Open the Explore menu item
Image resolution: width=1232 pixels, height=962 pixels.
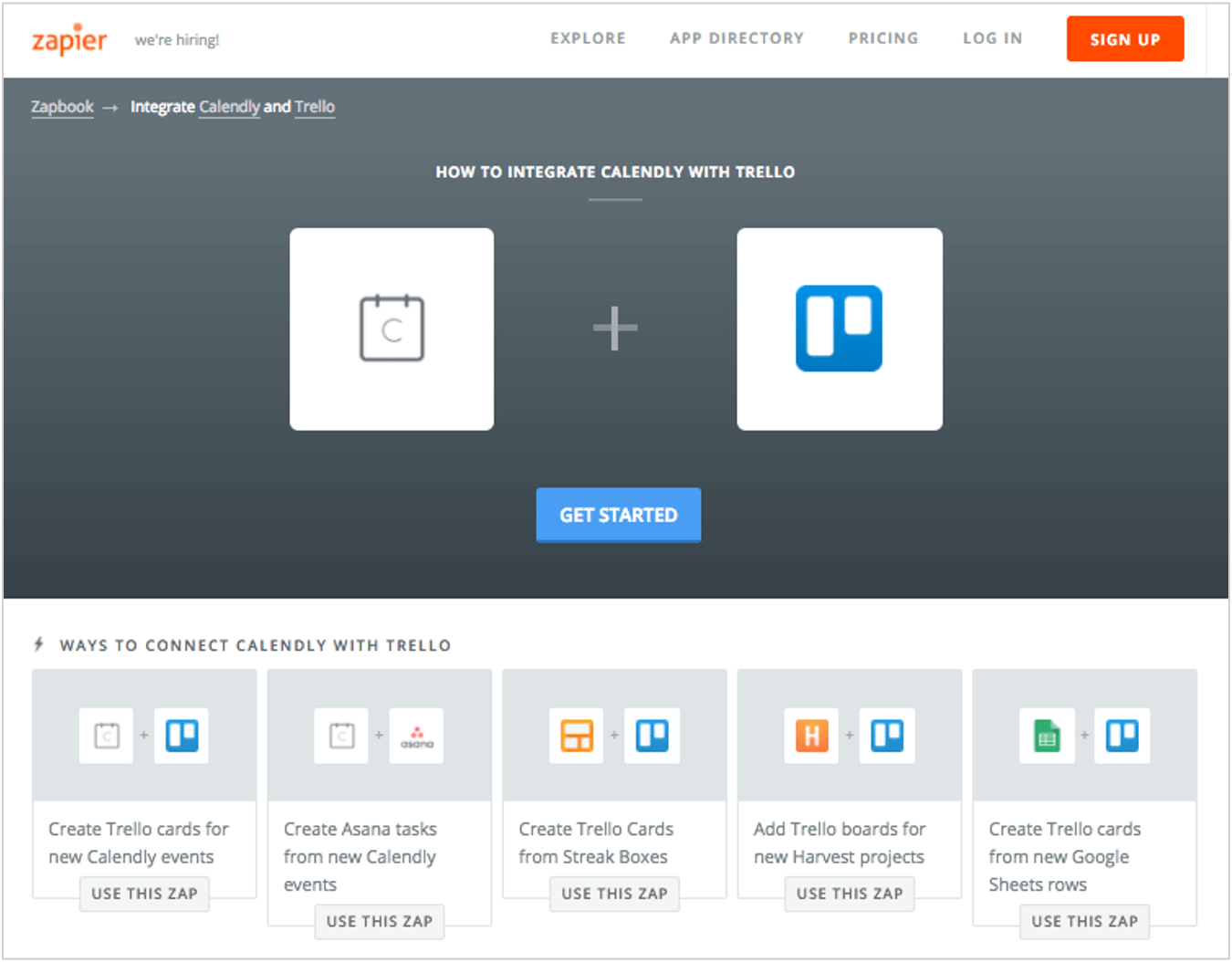point(588,38)
